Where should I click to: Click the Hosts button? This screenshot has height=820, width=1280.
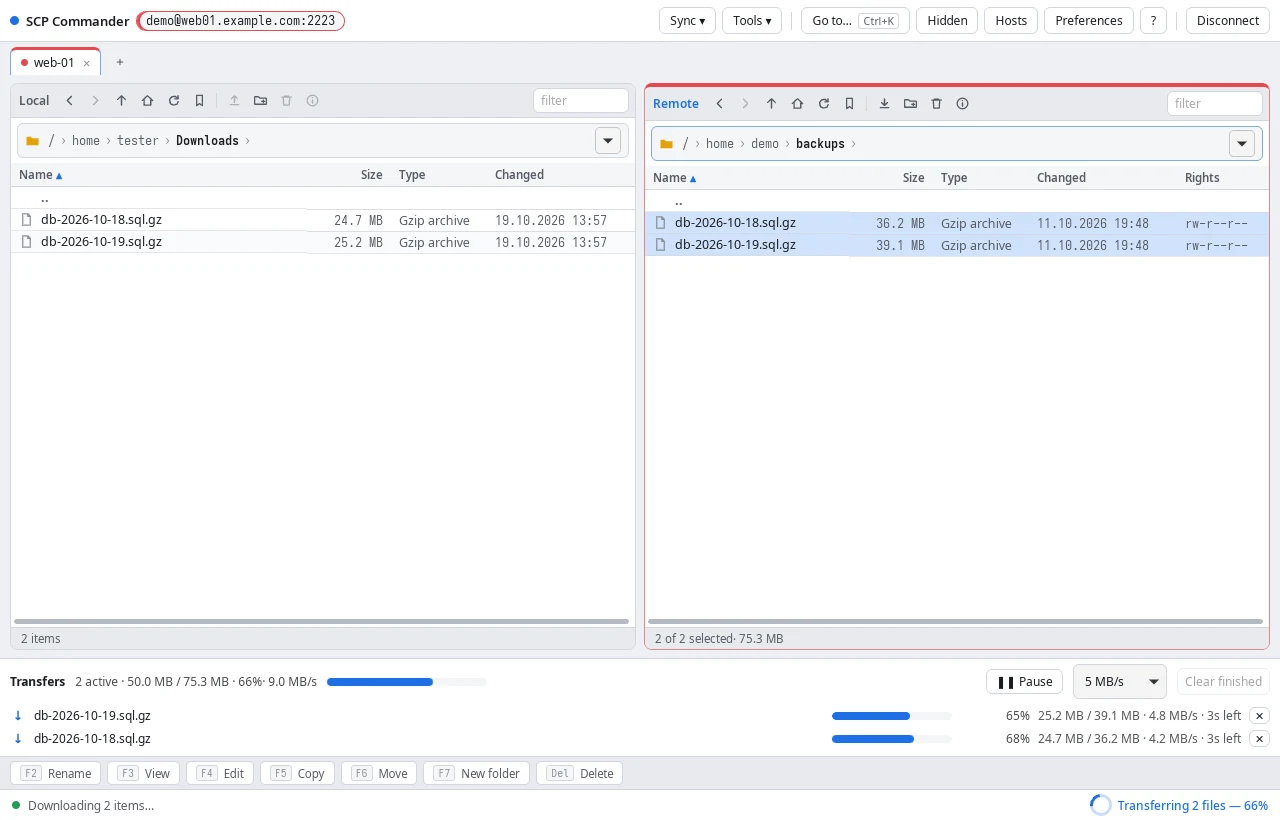pyautogui.click(x=1011, y=21)
